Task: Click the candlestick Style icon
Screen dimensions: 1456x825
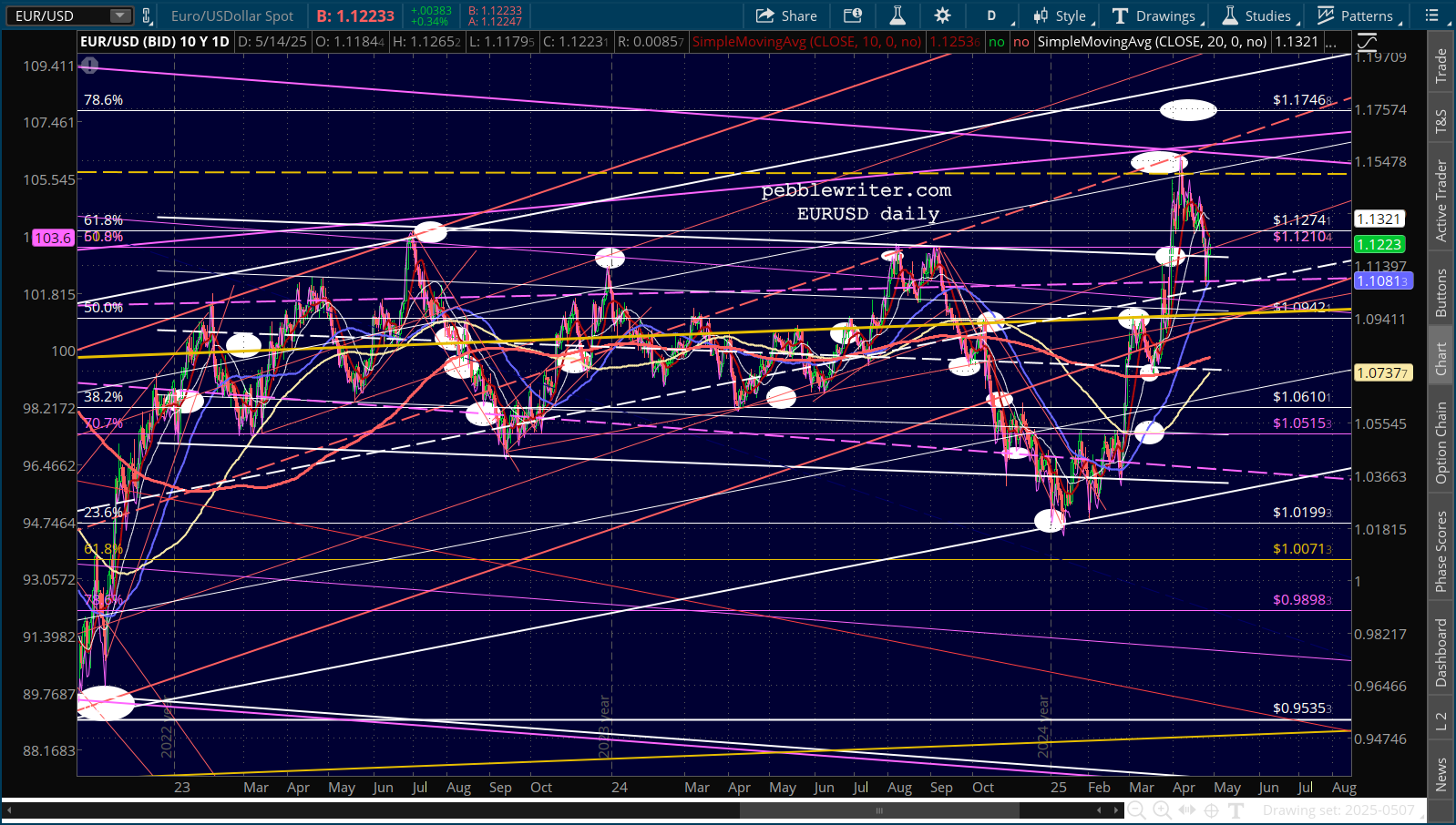Action: pos(1041,15)
